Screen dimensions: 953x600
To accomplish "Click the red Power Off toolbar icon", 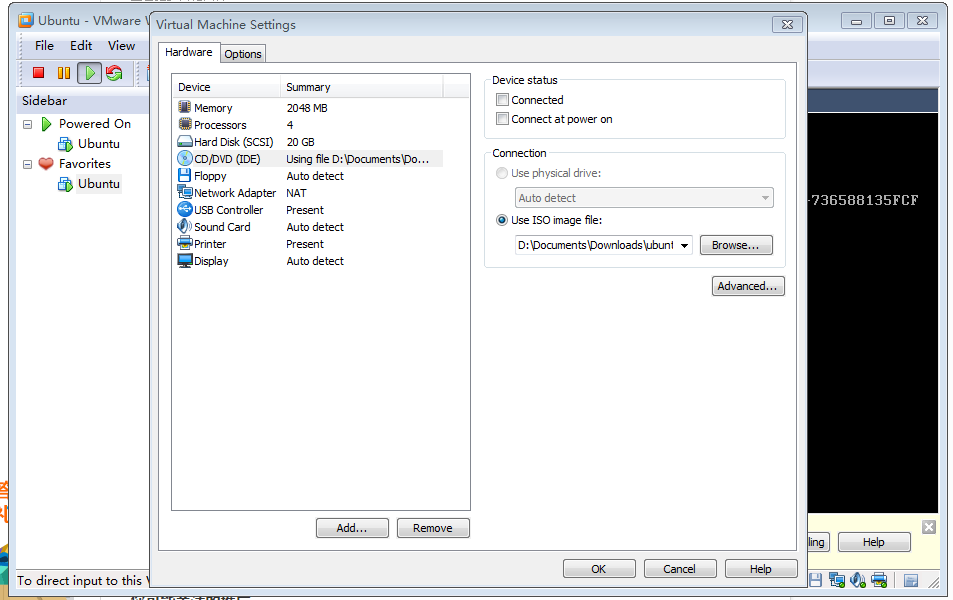I will coord(38,73).
